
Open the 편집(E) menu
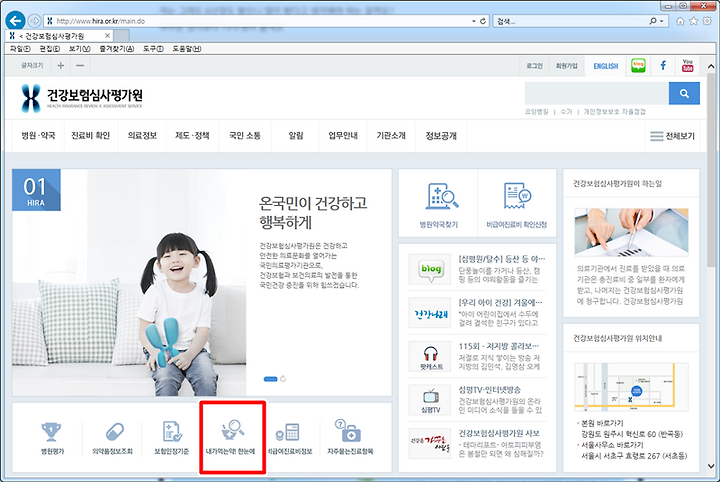coord(50,49)
